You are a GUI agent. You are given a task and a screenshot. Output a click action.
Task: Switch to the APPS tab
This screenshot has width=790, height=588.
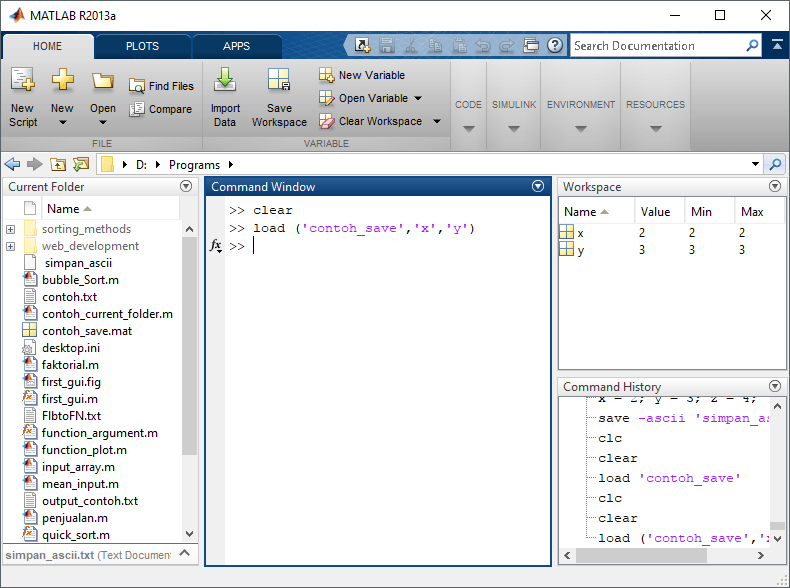[236, 46]
